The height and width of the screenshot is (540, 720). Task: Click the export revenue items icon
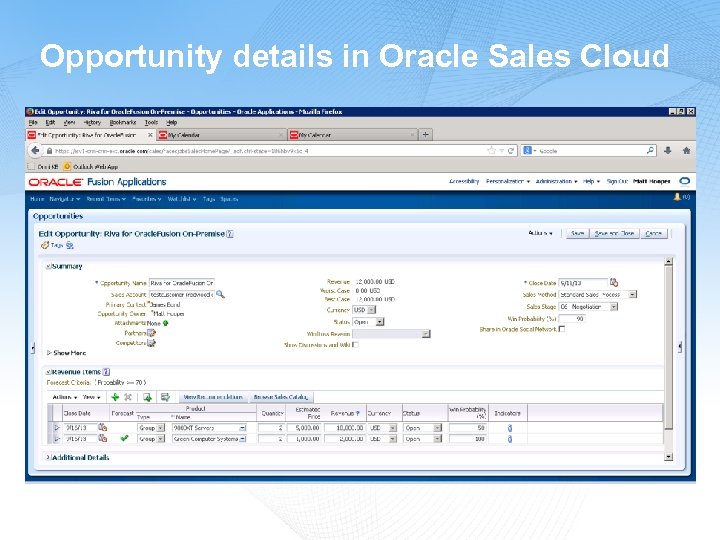point(147,397)
